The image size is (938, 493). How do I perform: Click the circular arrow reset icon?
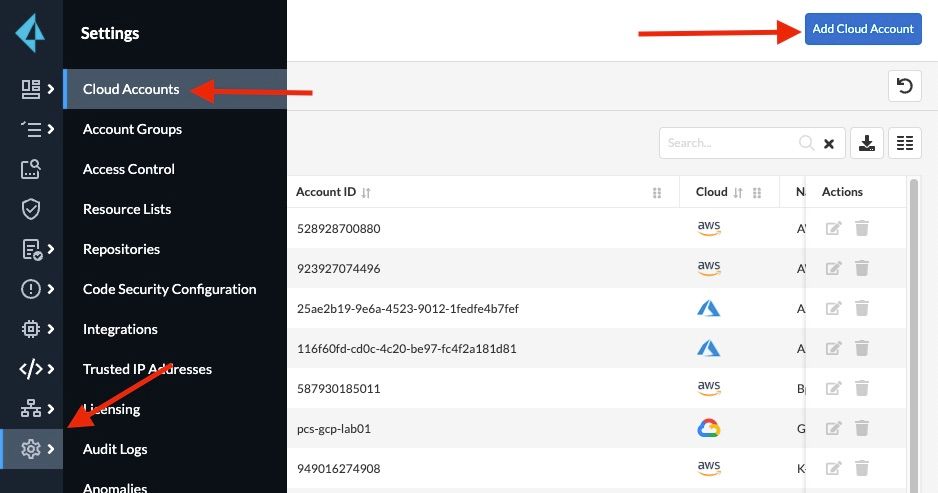click(x=904, y=86)
